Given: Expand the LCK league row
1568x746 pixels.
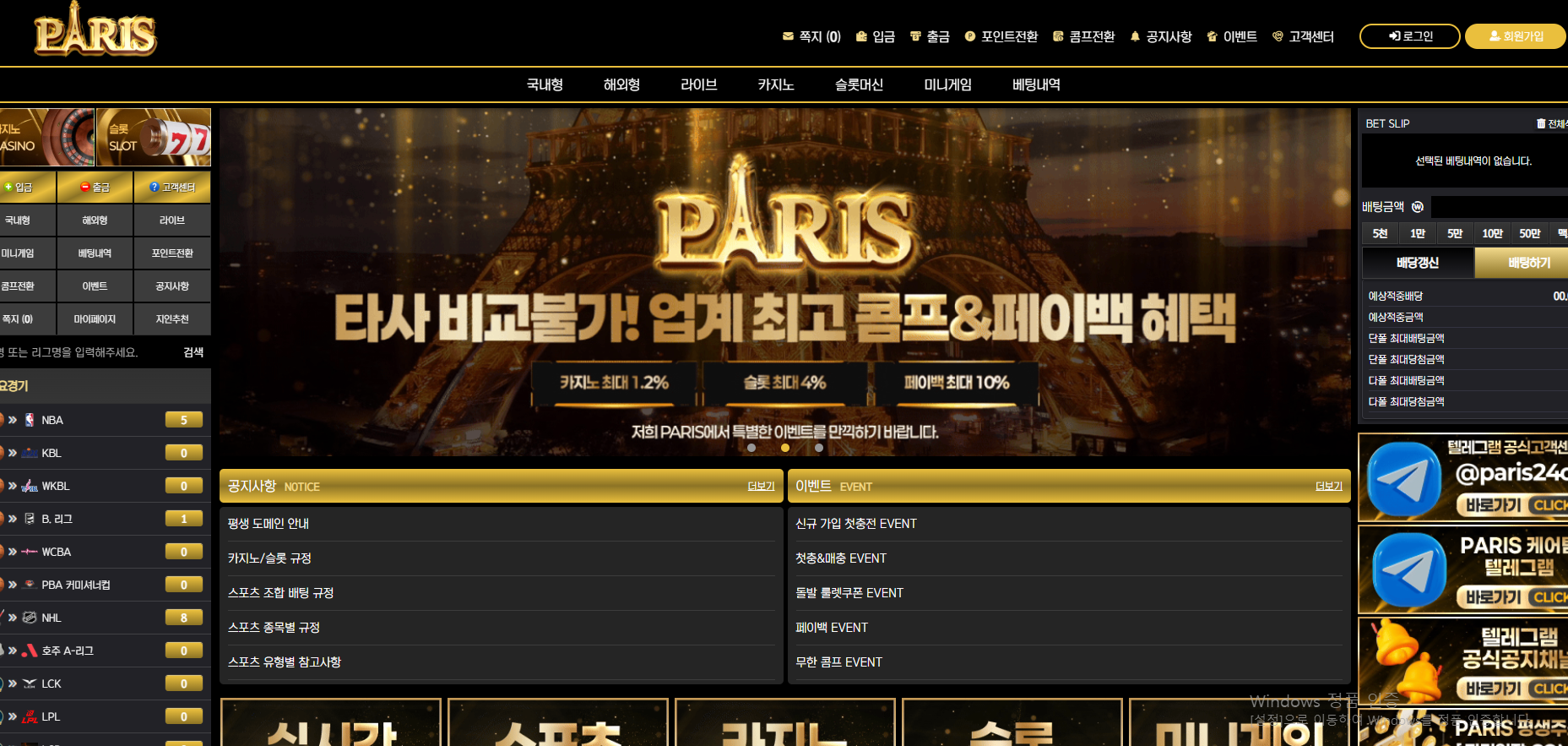Looking at the screenshot, I should click(x=104, y=683).
